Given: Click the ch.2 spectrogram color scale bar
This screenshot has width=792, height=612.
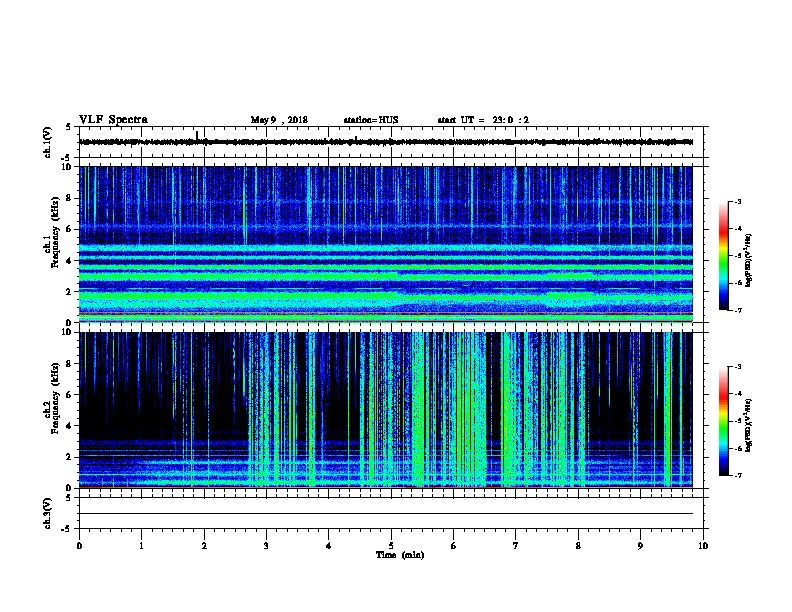Looking at the screenshot, I should 723,421.
